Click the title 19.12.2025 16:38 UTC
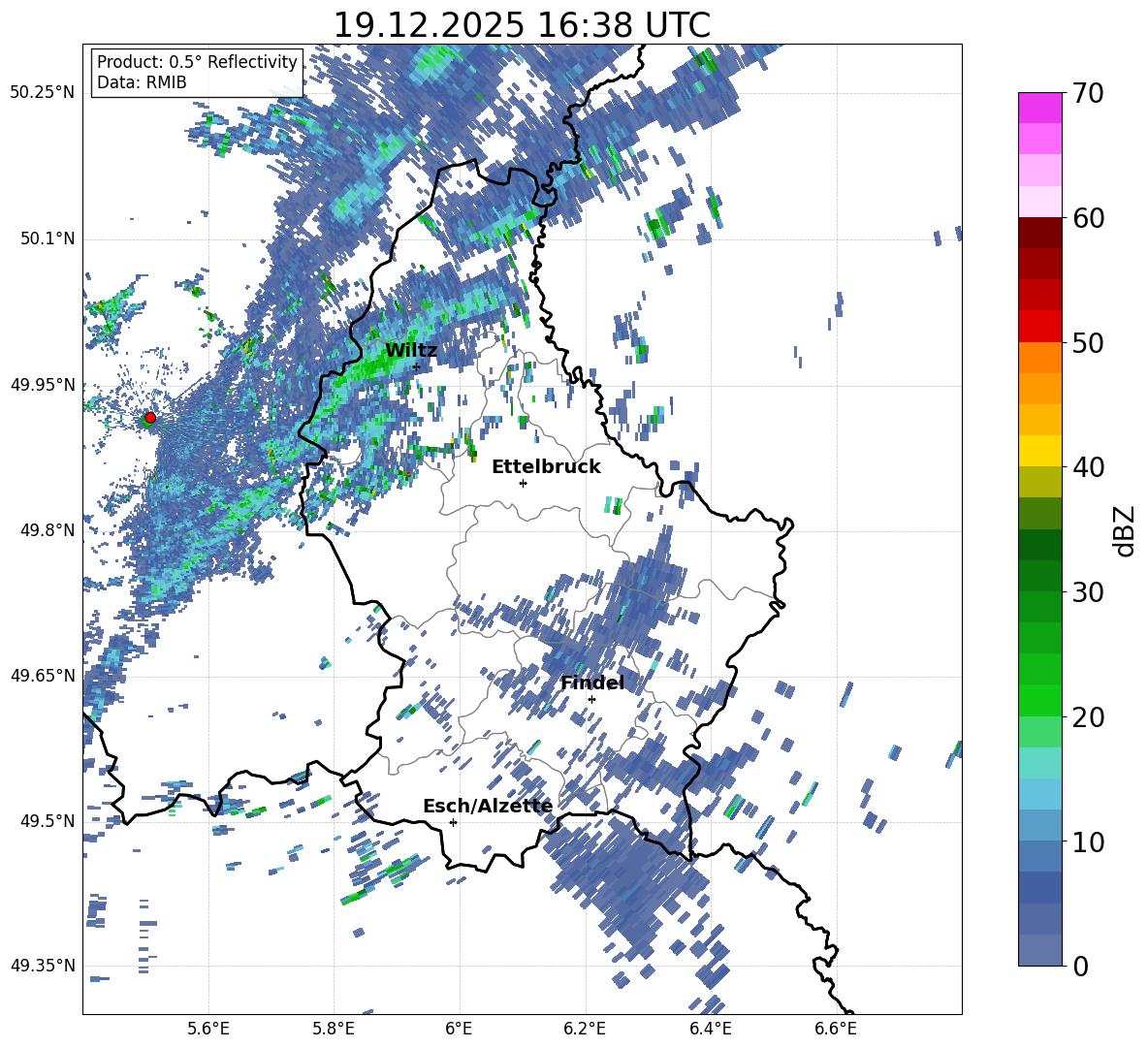Viewport: 1148px width, 1048px height. [x=522, y=25]
